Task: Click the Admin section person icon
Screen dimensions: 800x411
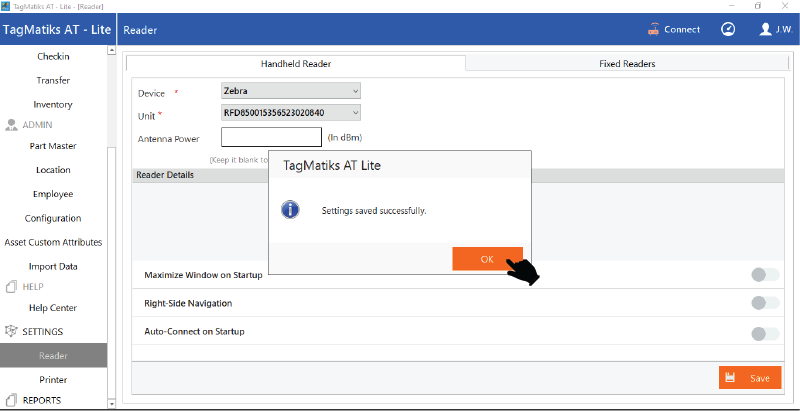Action: 12,125
